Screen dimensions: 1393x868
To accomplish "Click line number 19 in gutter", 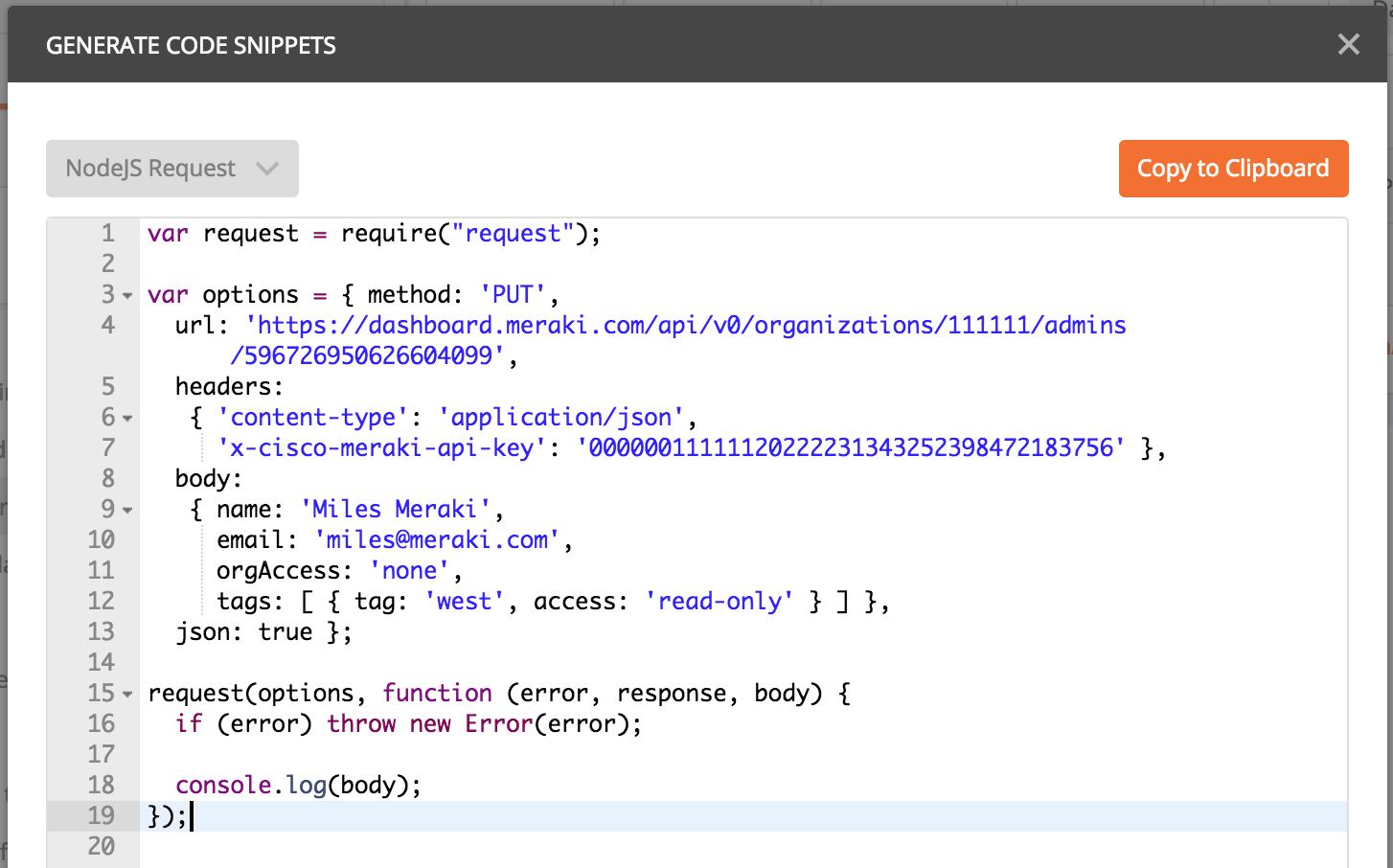I will [x=101, y=815].
